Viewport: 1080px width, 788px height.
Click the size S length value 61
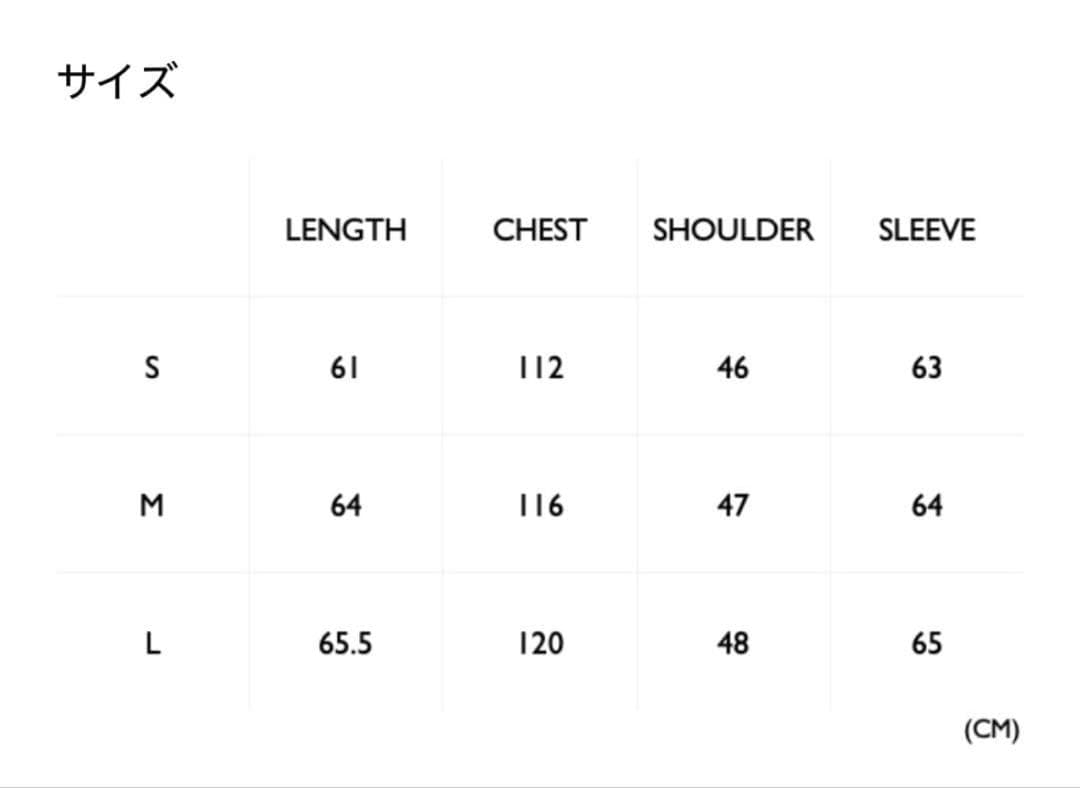345,368
